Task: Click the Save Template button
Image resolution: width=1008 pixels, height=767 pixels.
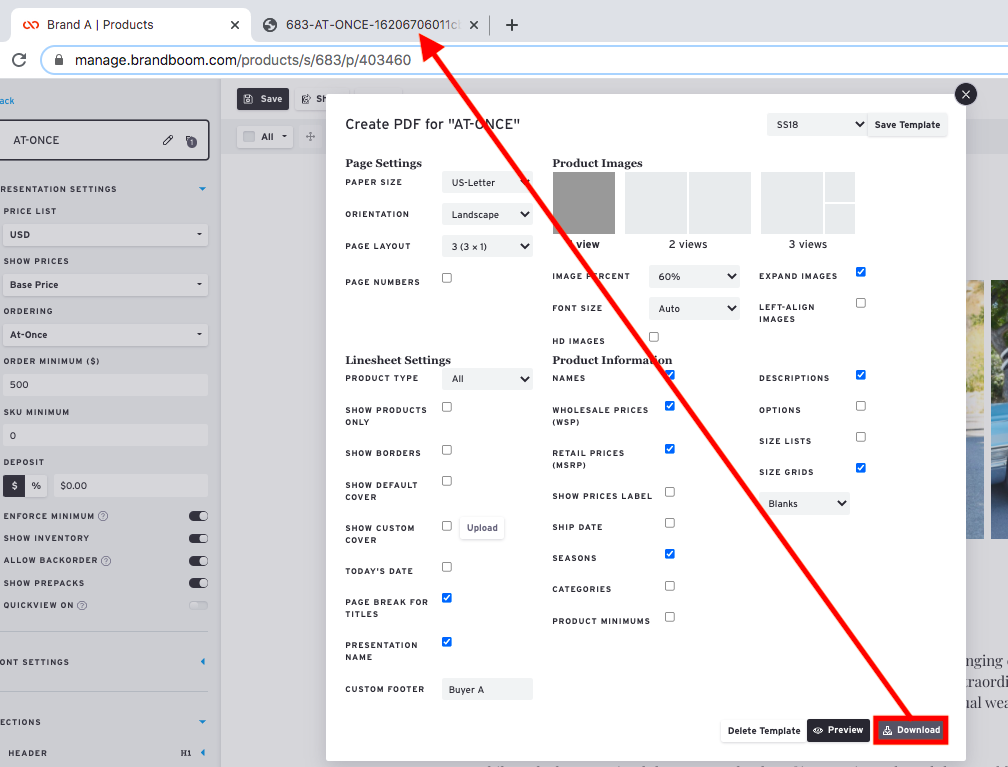Action: pos(907,125)
